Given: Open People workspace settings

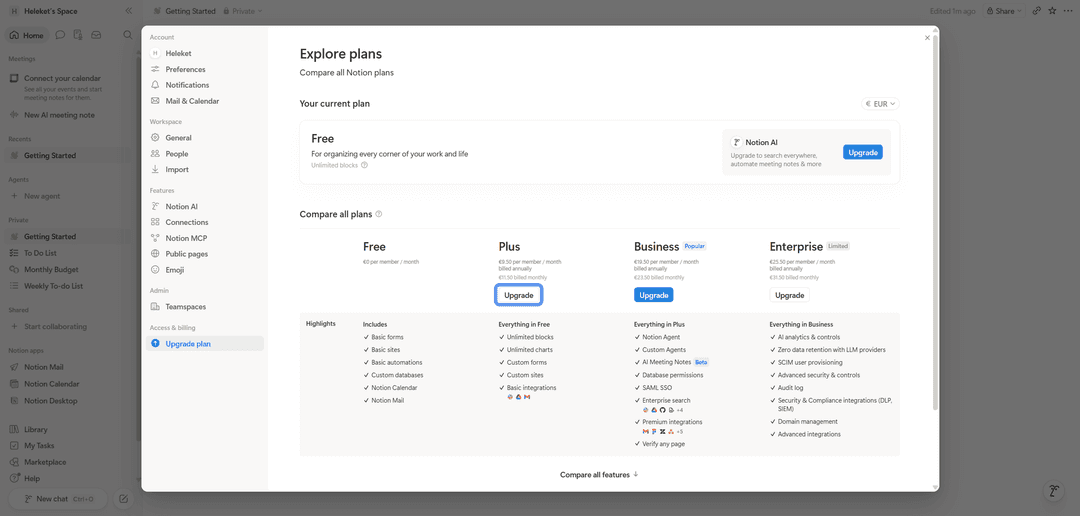Looking at the screenshot, I should point(205,154).
